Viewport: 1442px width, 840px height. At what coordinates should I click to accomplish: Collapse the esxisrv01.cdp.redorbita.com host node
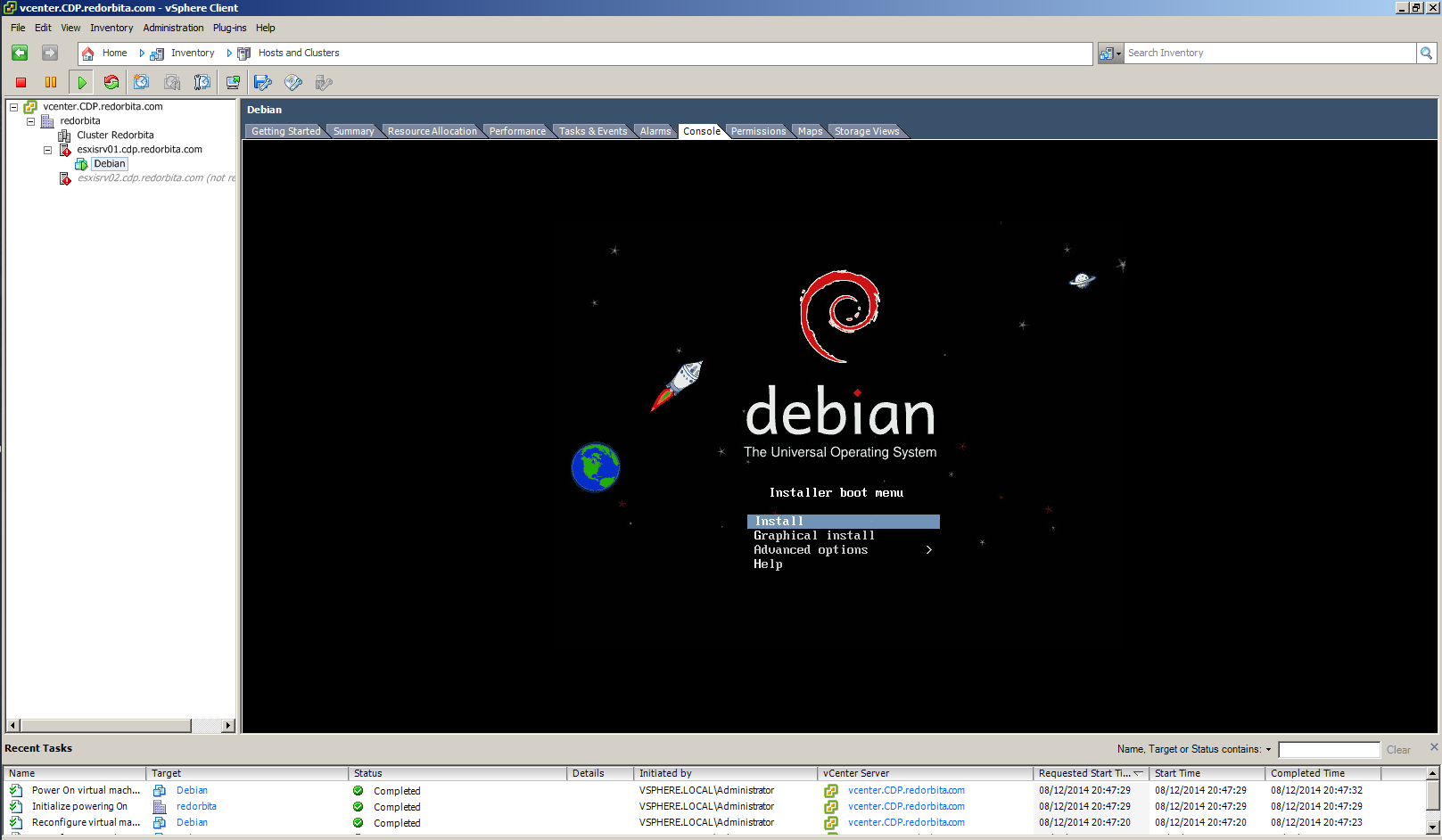[x=47, y=150]
